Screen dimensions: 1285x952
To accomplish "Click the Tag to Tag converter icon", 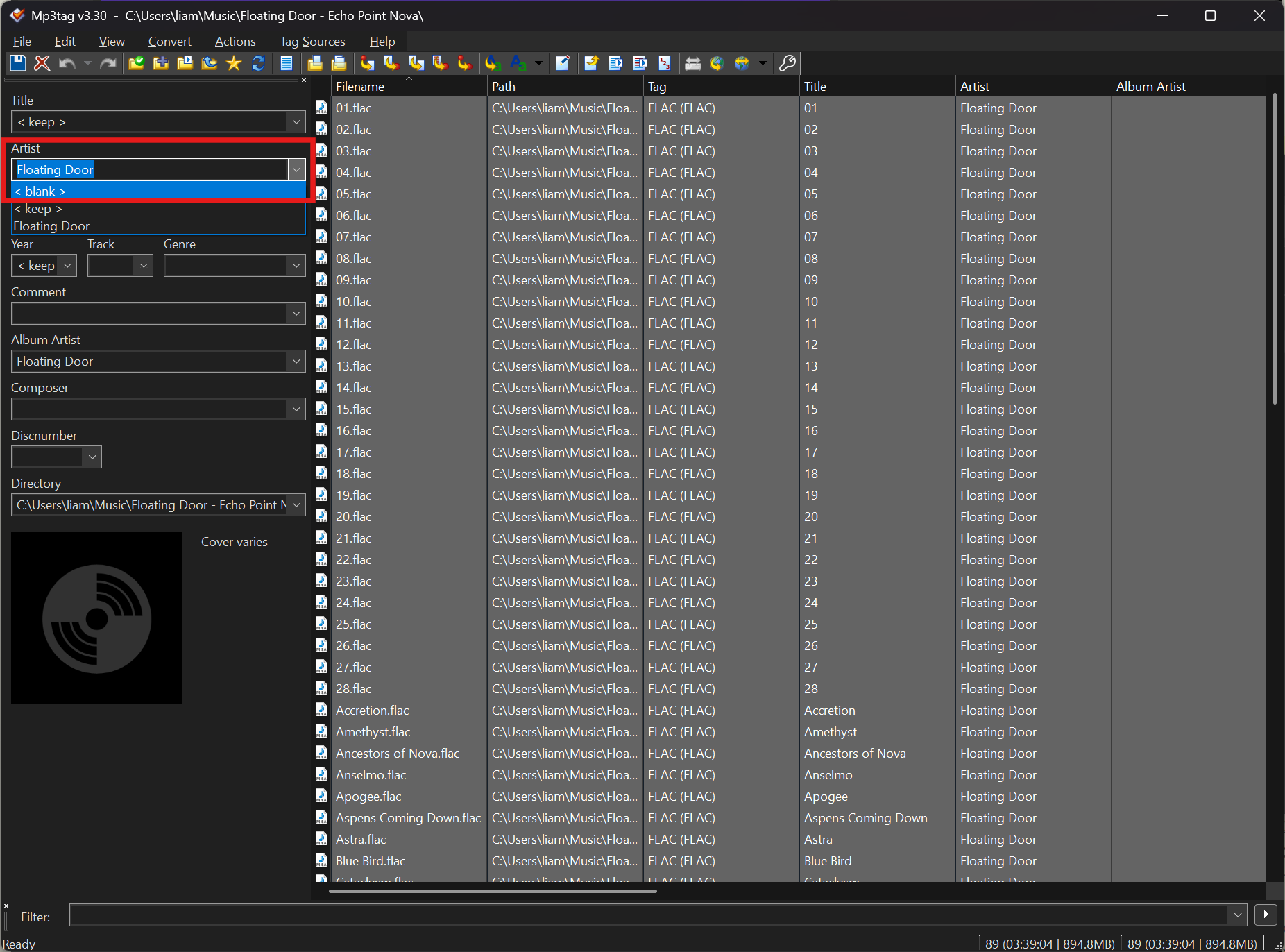I will [x=465, y=63].
